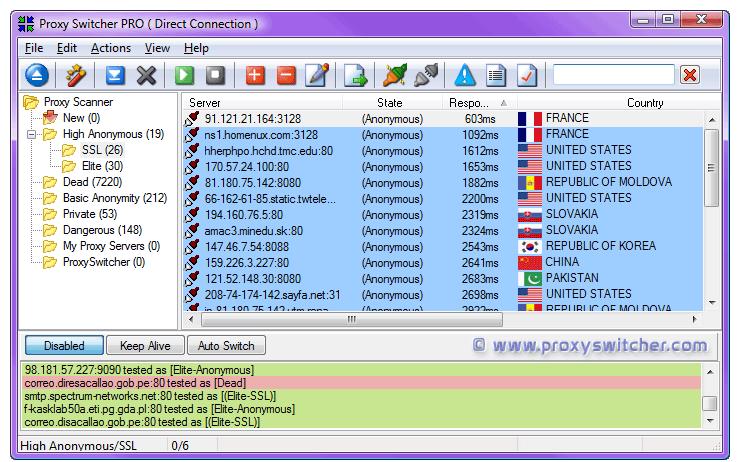Open the Edit menu
The image size is (740, 462).
[67, 48]
